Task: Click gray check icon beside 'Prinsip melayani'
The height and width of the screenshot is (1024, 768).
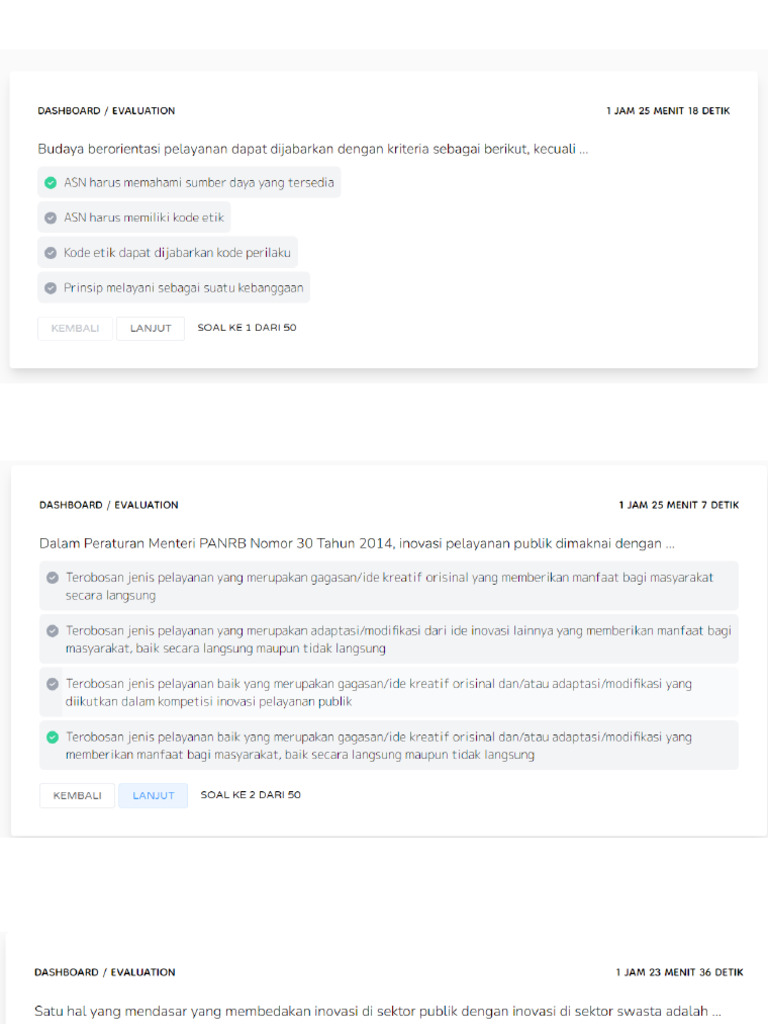Action: tap(50, 288)
